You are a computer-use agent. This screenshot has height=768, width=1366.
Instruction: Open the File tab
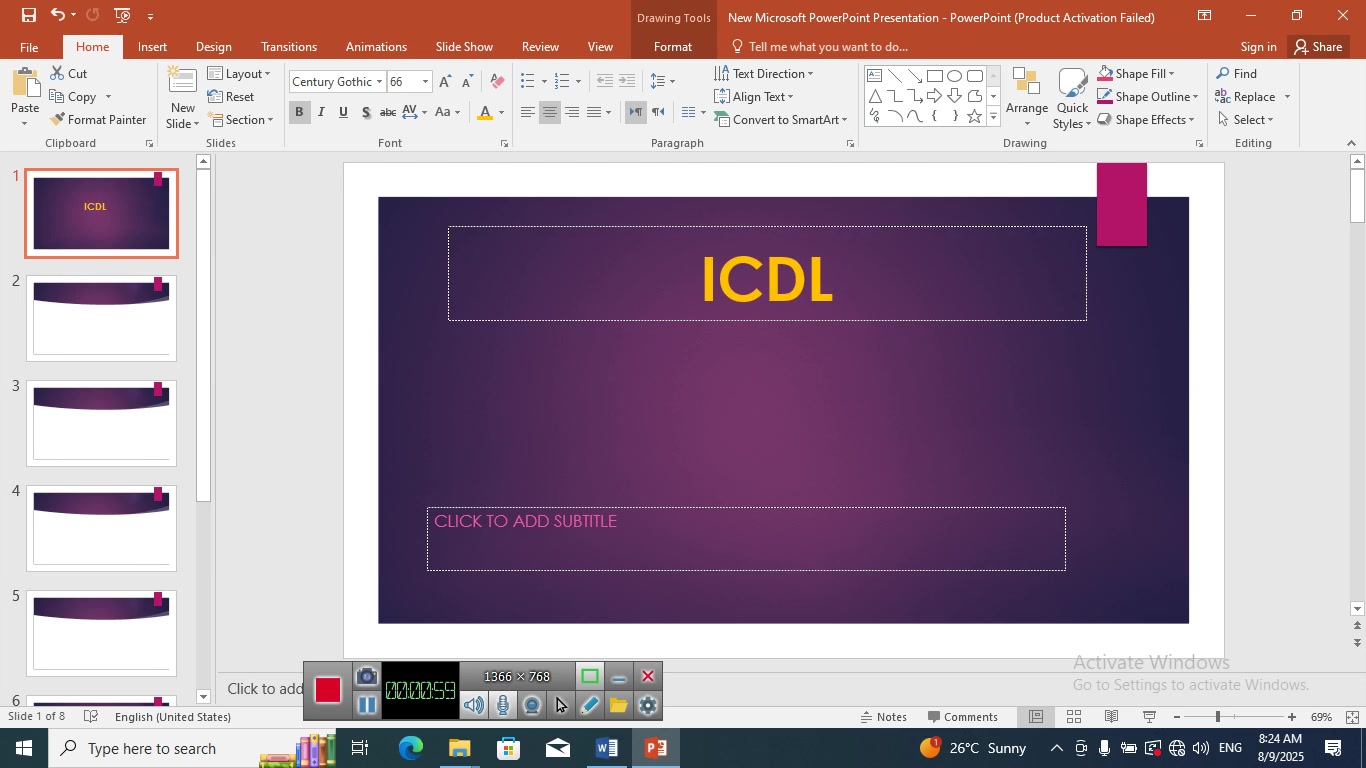click(x=29, y=47)
